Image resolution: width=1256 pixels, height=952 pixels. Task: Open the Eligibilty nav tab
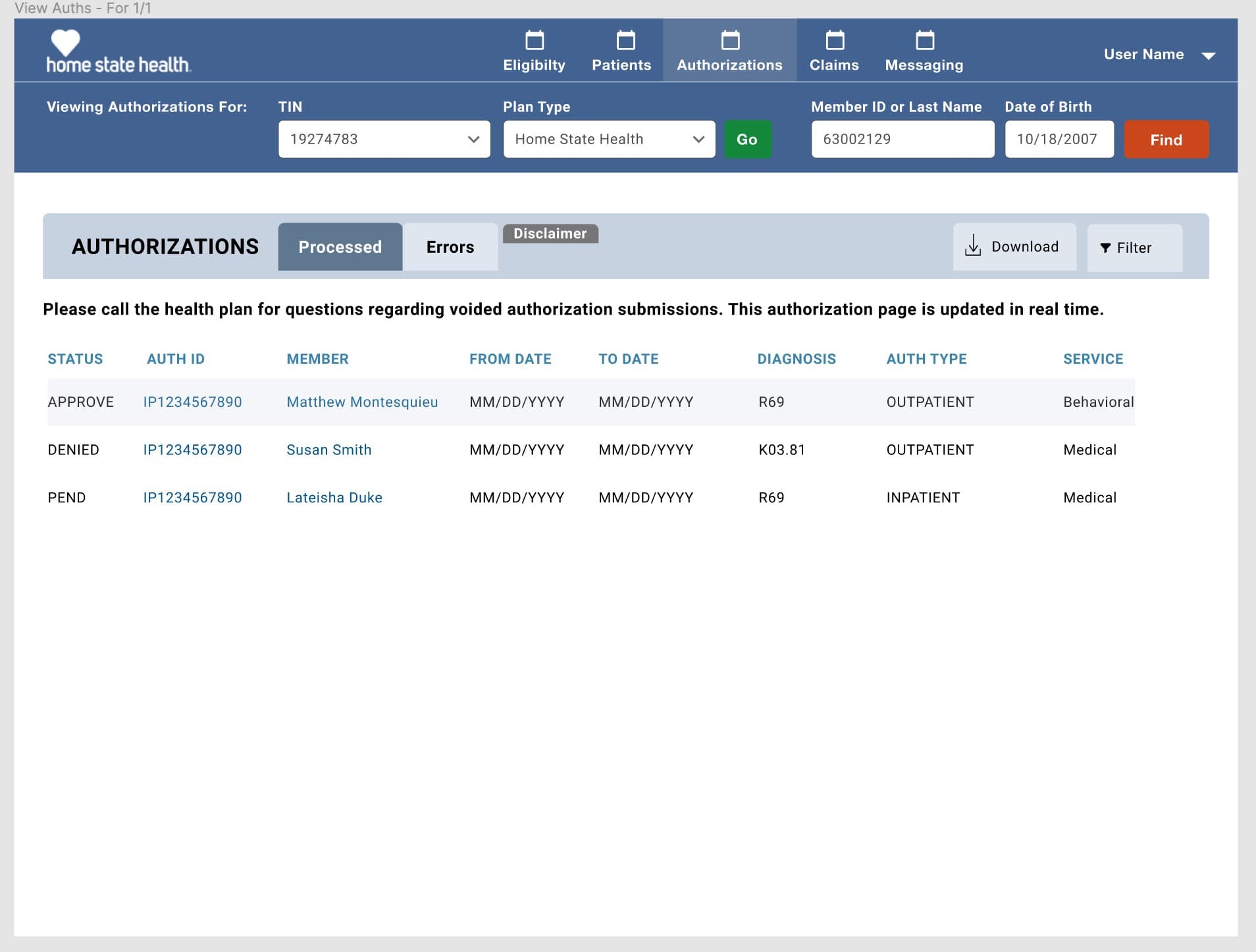click(535, 51)
